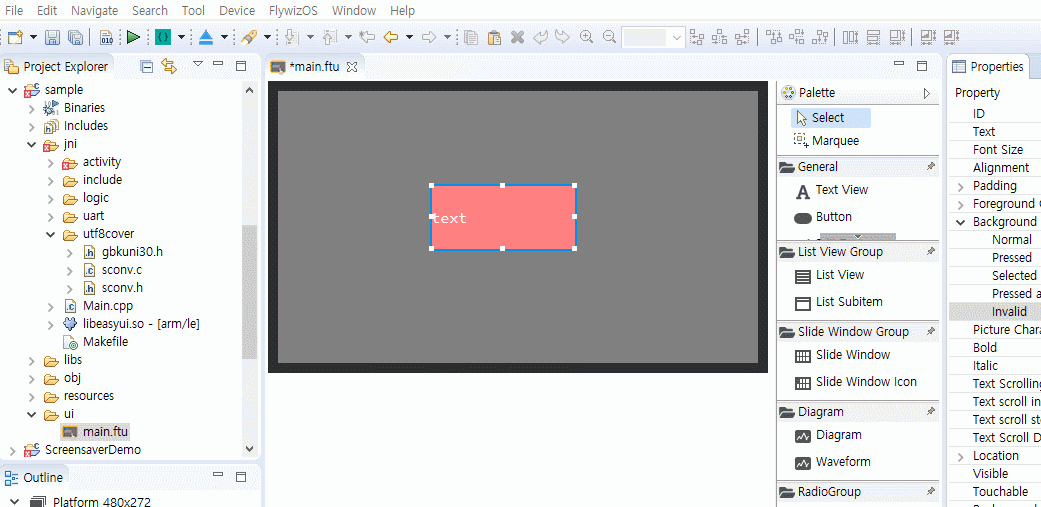The image size is (1041, 507).
Task: Click the Last Edit Location icon
Action: (366, 37)
